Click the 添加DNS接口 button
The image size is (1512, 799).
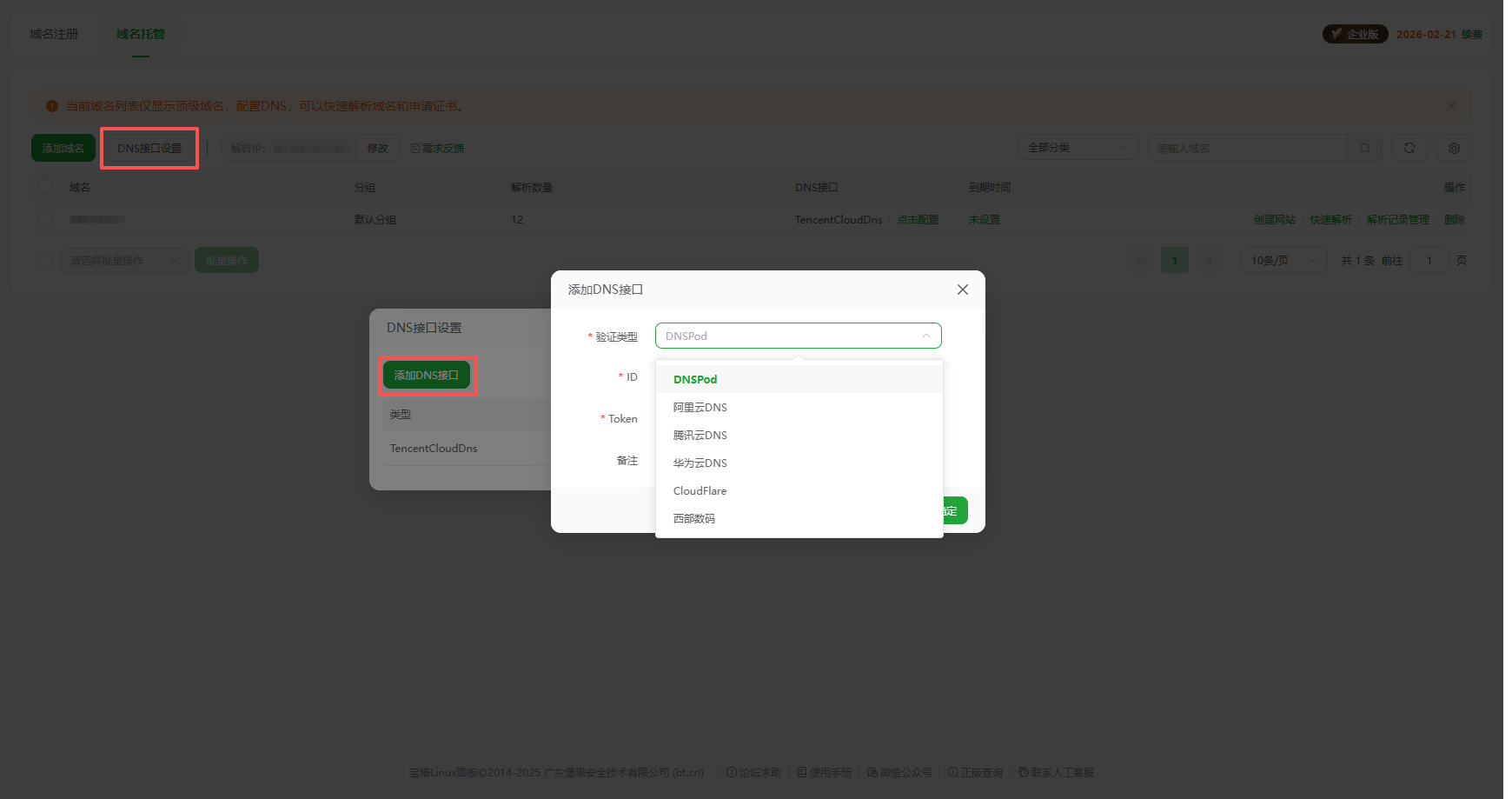426,375
